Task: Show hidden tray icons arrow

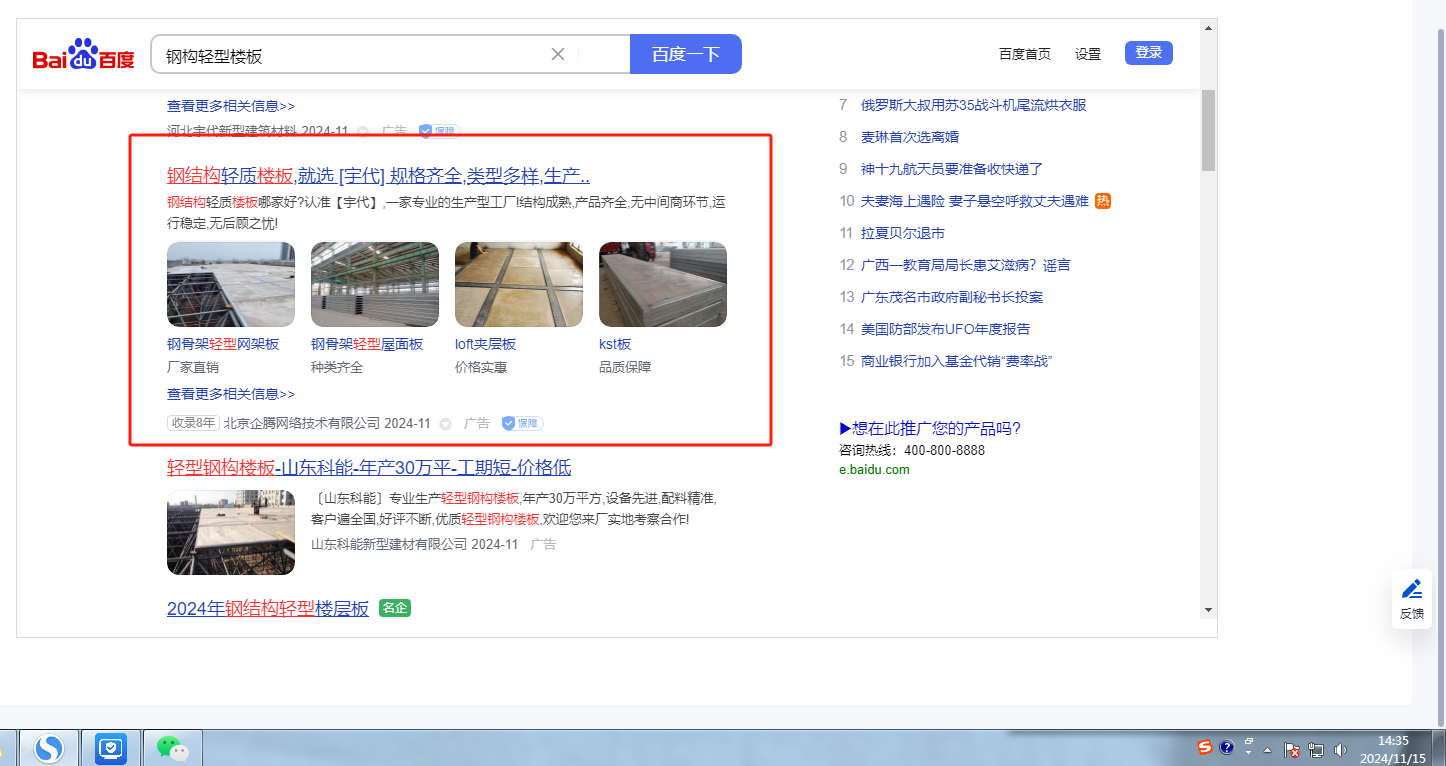Action: click(x=1268, y=749)
